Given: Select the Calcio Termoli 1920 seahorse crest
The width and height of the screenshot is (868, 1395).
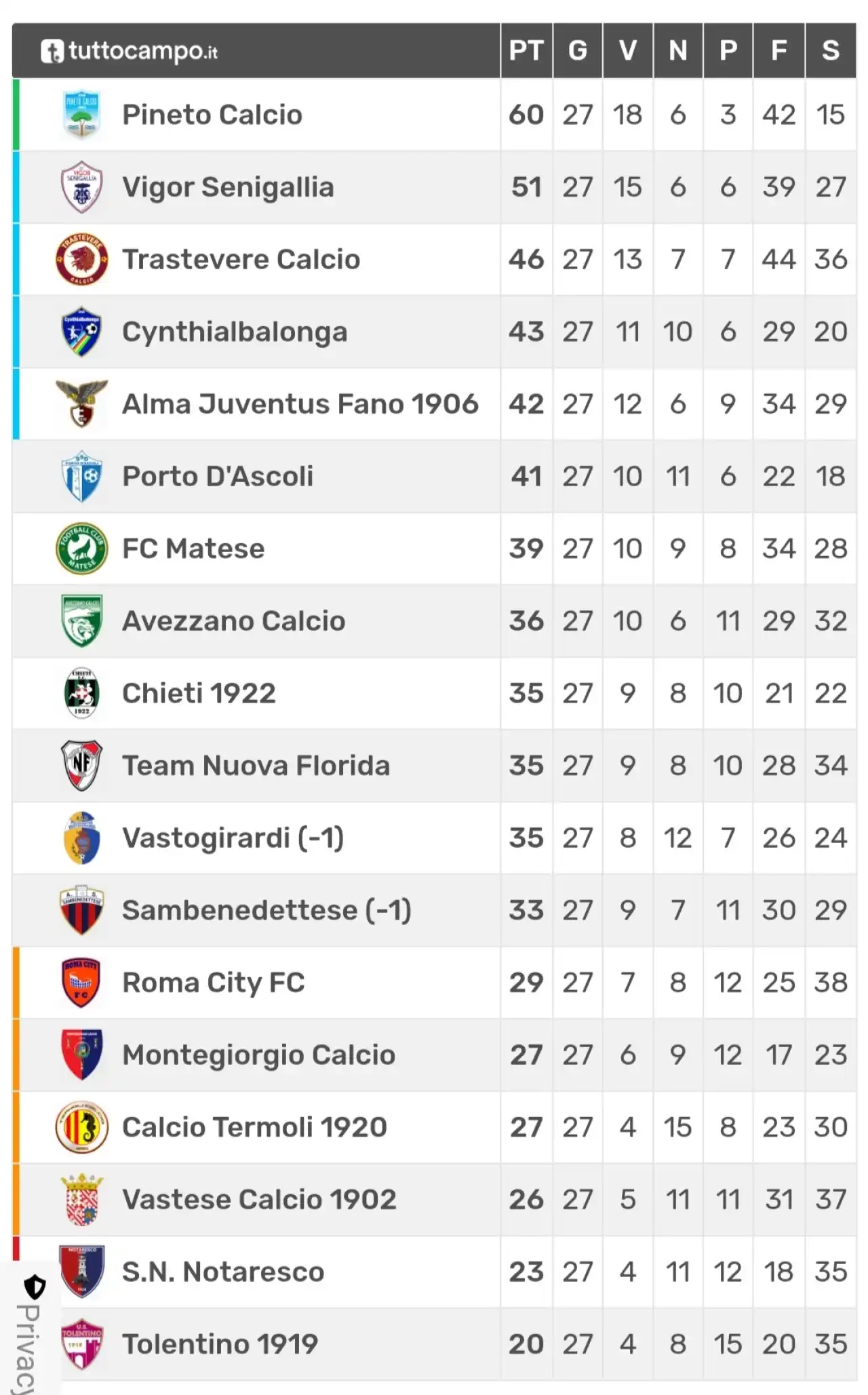Looking at the screenshot, I should [81, 1127].
